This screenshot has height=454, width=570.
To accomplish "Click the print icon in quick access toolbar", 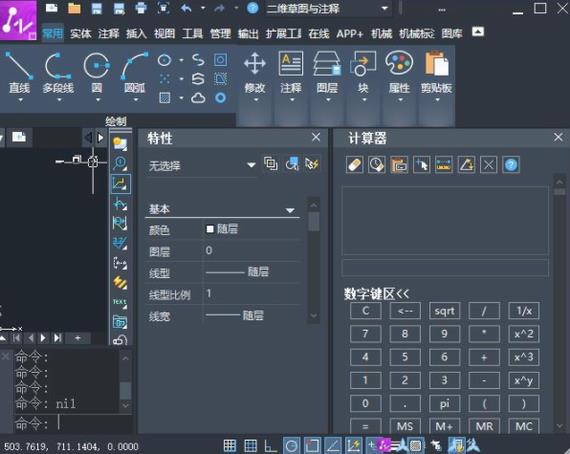I will pyautogui.click(x=141, y=8).
